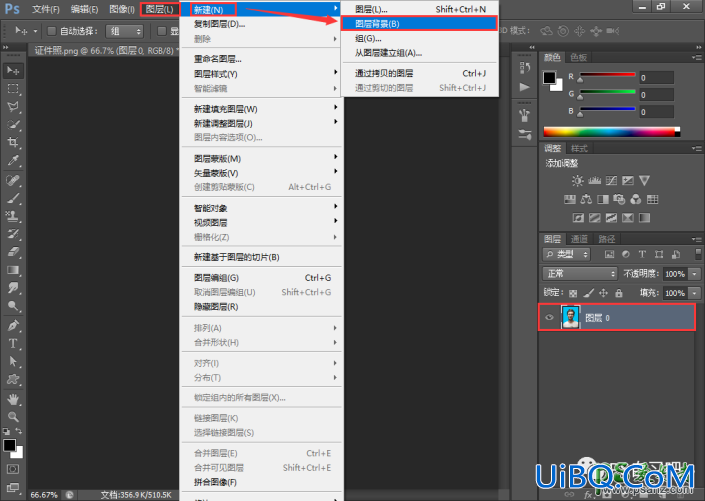The height and width of the screenshot is (501, 705).
Task: Click the swap foreground/background colors icon
Action: pos(19,431)
